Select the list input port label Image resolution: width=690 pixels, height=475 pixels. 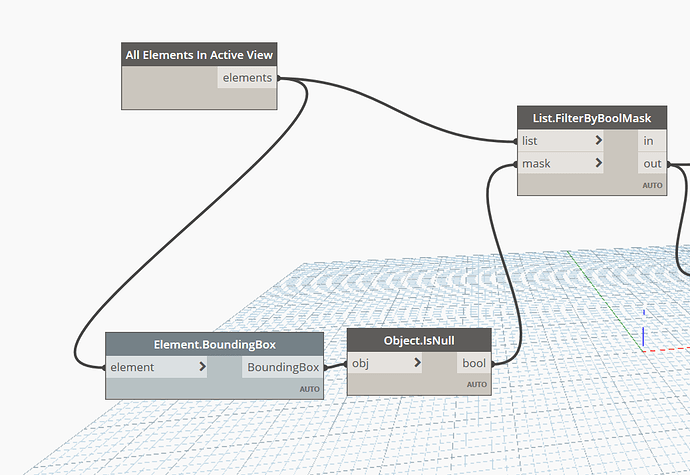point(529,141)
